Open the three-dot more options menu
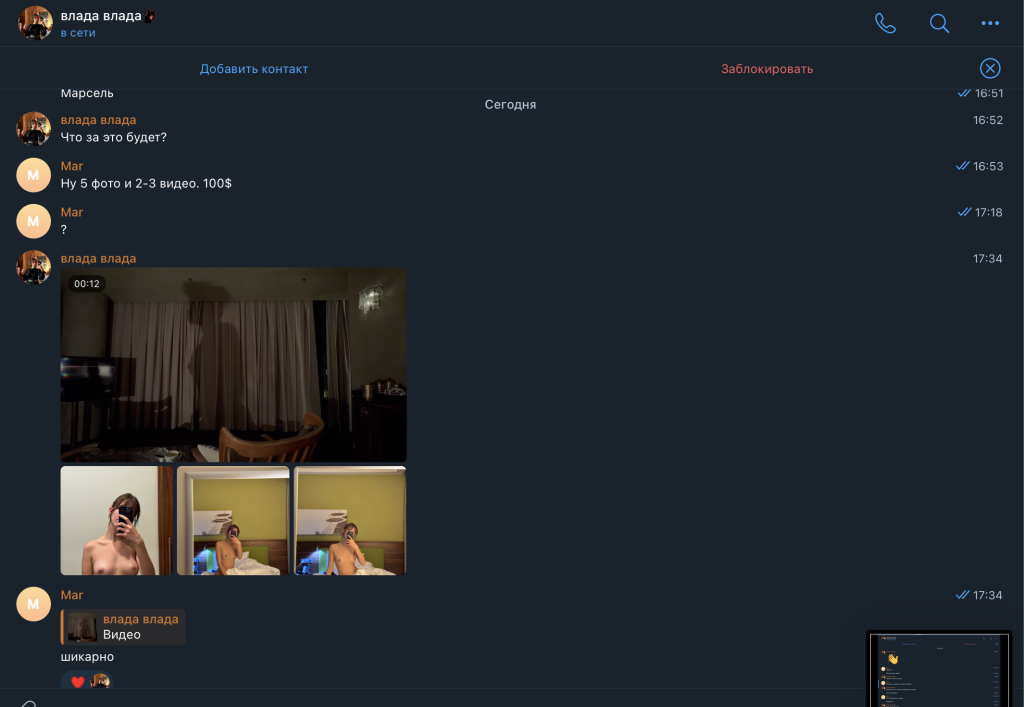Screen dimensions: 1024x707 (990, 23)
